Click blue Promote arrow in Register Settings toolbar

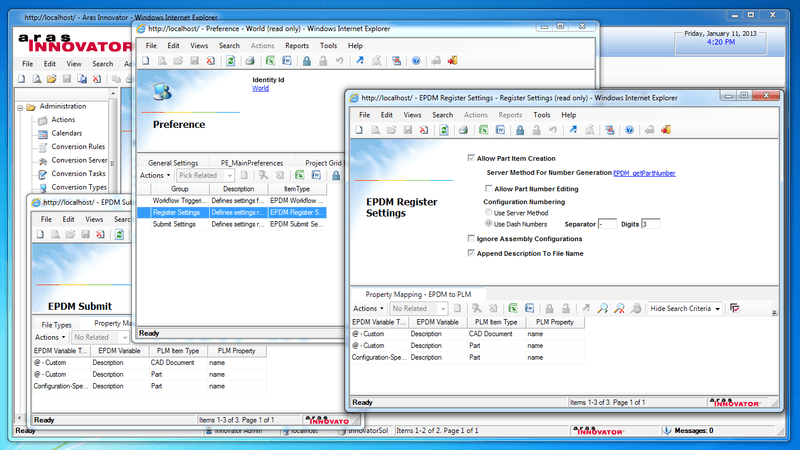coord(573,130)
